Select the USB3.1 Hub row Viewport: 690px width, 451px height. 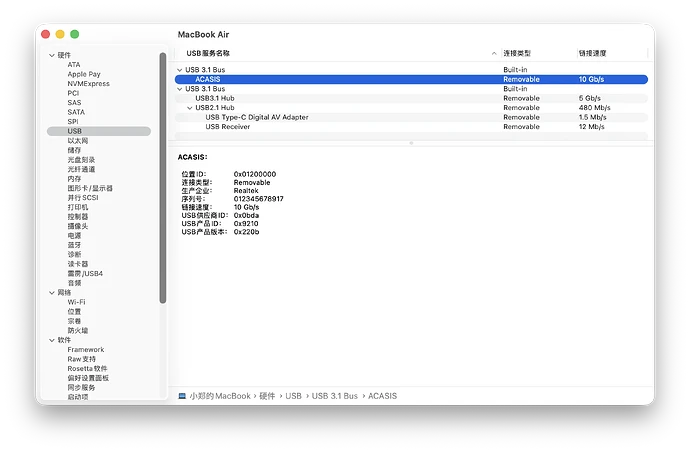click(411, 99)
